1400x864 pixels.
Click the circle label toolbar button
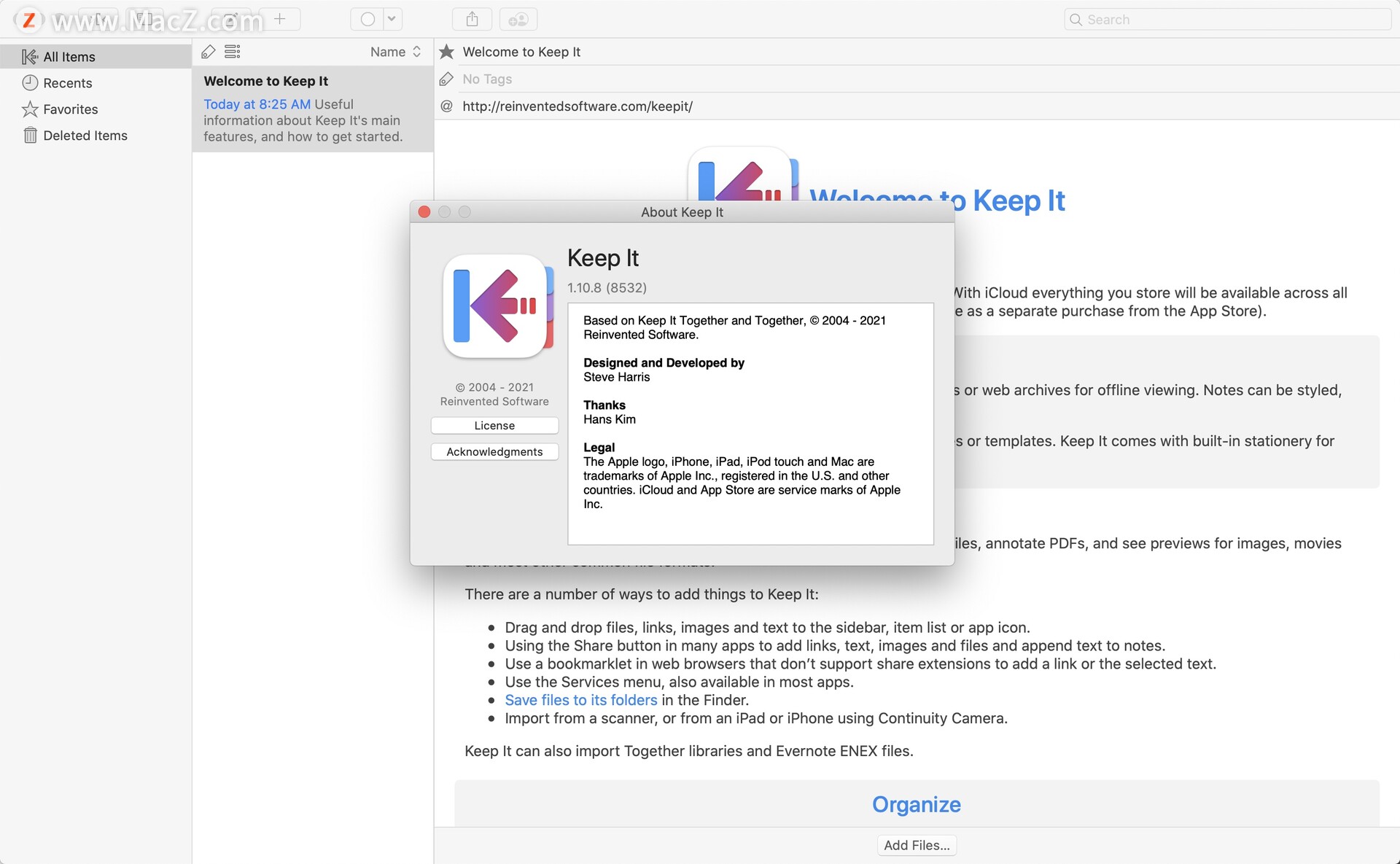click(367, 19)
